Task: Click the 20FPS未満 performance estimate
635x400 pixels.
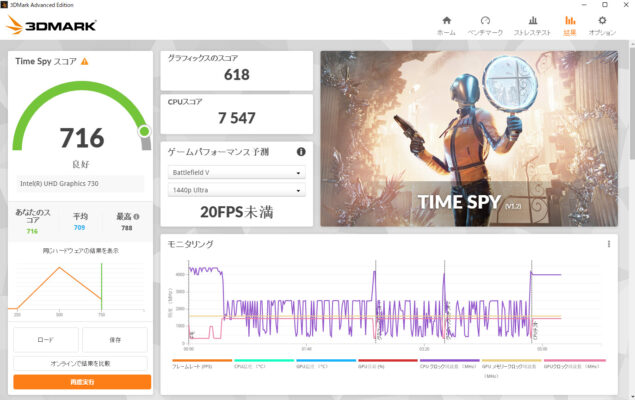Action: 237,212
